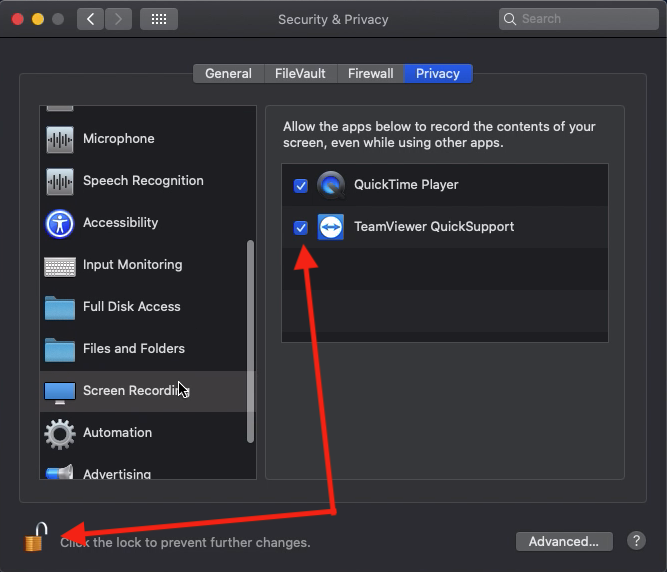The width and height of the screenshot is (667, 572).
Task: Open Full Disk Access settings
Action: [131, 307]
